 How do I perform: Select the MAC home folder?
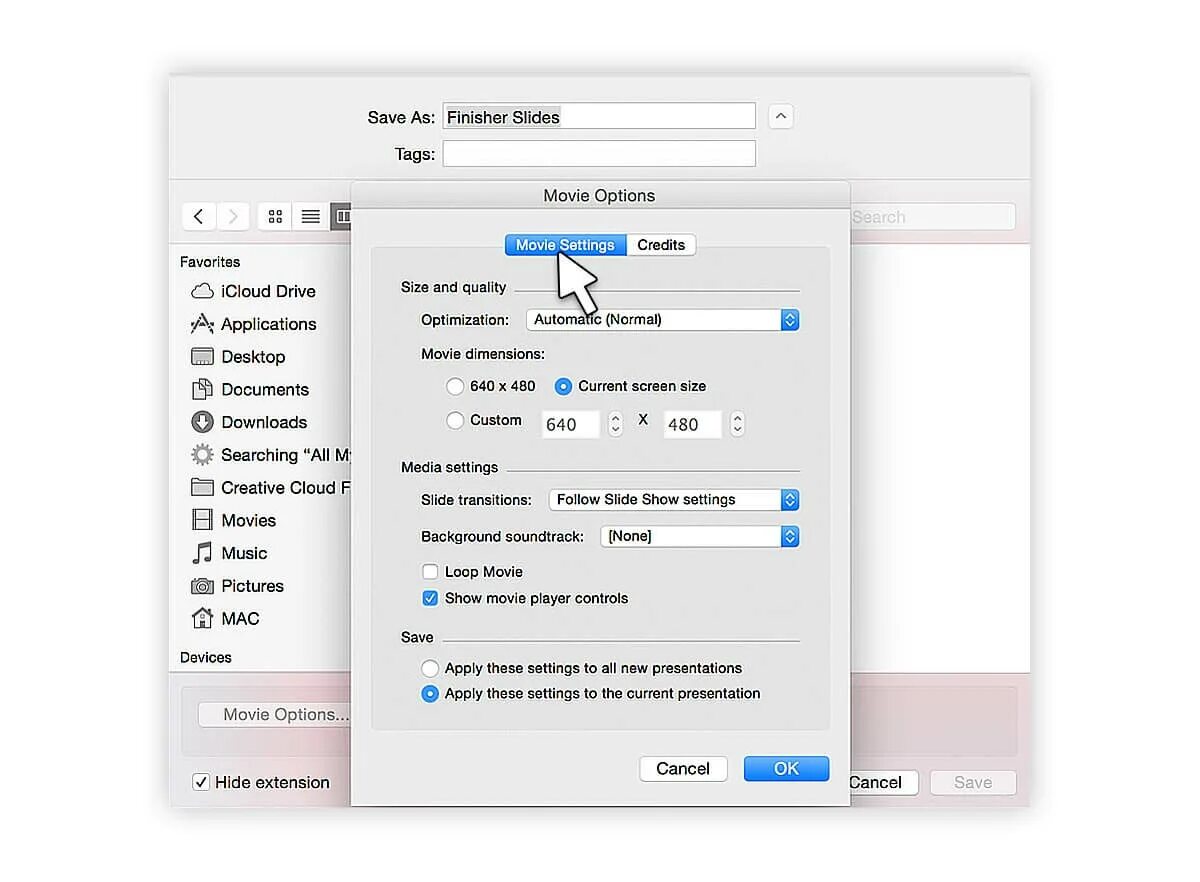click(226, 619)
